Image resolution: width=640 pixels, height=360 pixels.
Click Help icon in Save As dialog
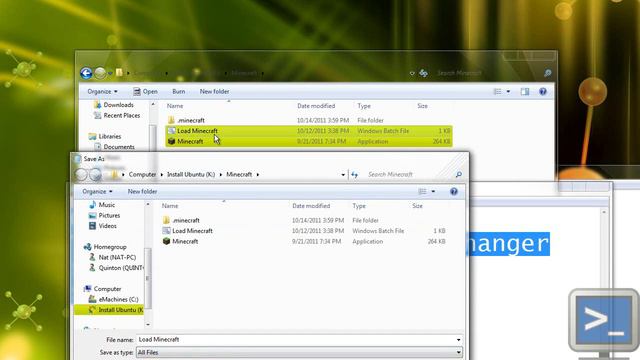(453, 191)
